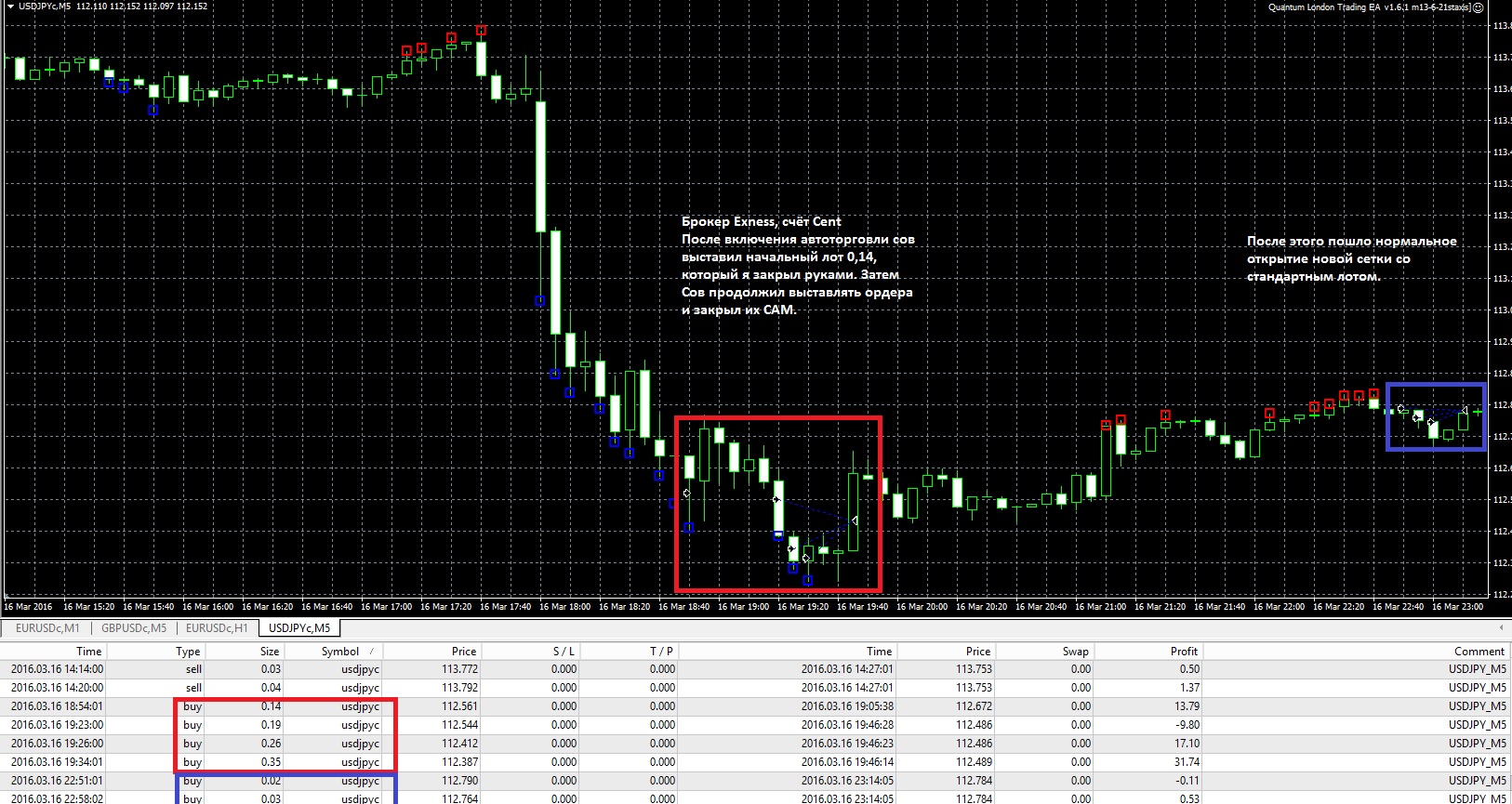Click open price 113.792
Screen dimensions: 1512x804
(x=459, y=688)
